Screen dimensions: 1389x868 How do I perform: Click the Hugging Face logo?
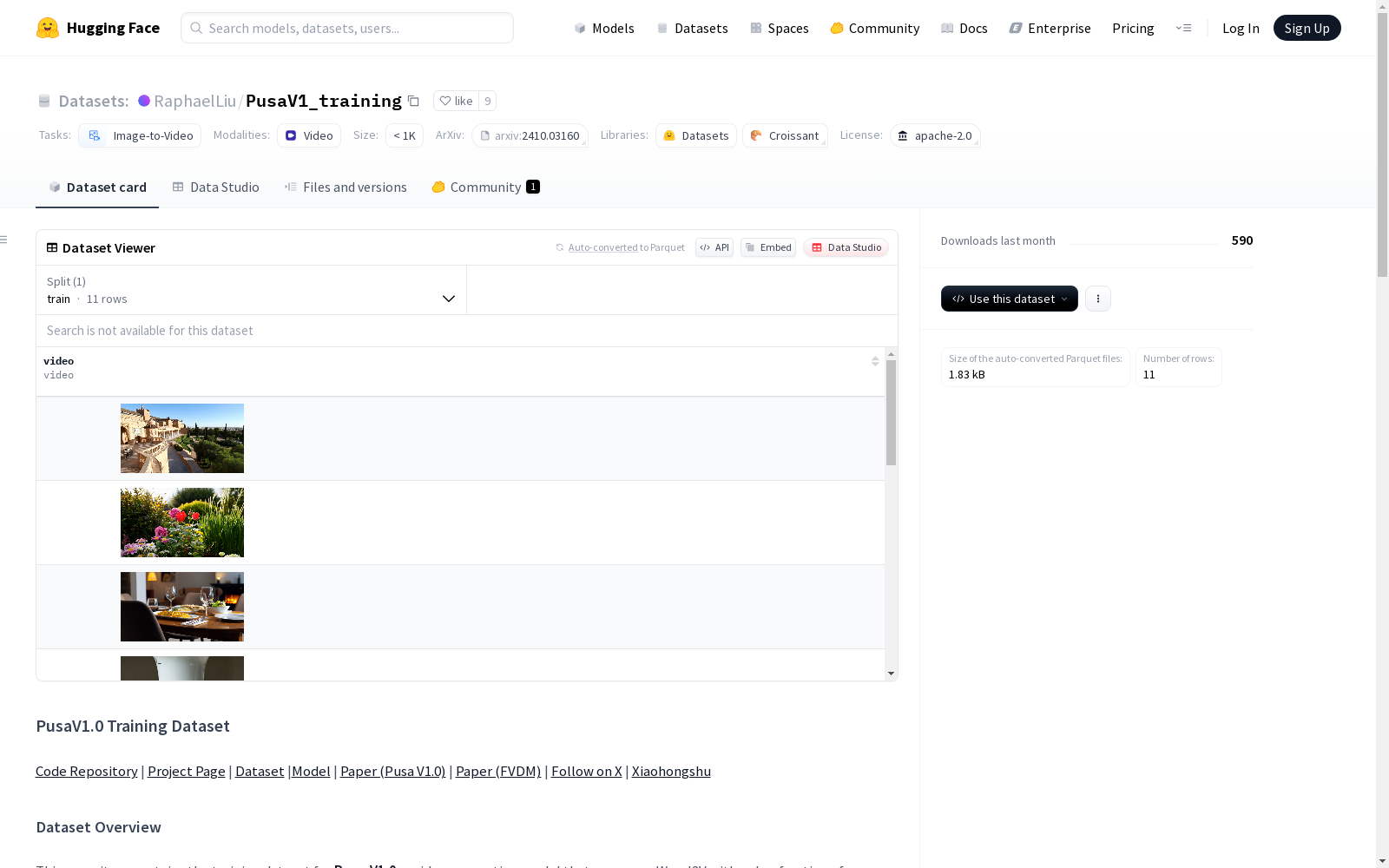click(97, 28)
